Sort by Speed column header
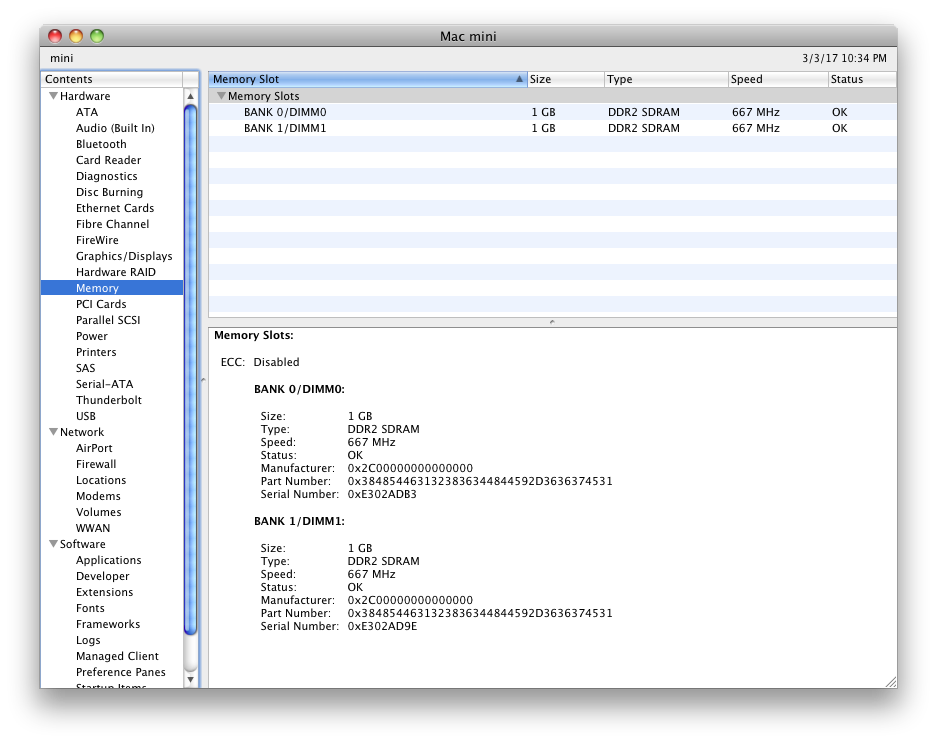 click(x=778, y=79)
